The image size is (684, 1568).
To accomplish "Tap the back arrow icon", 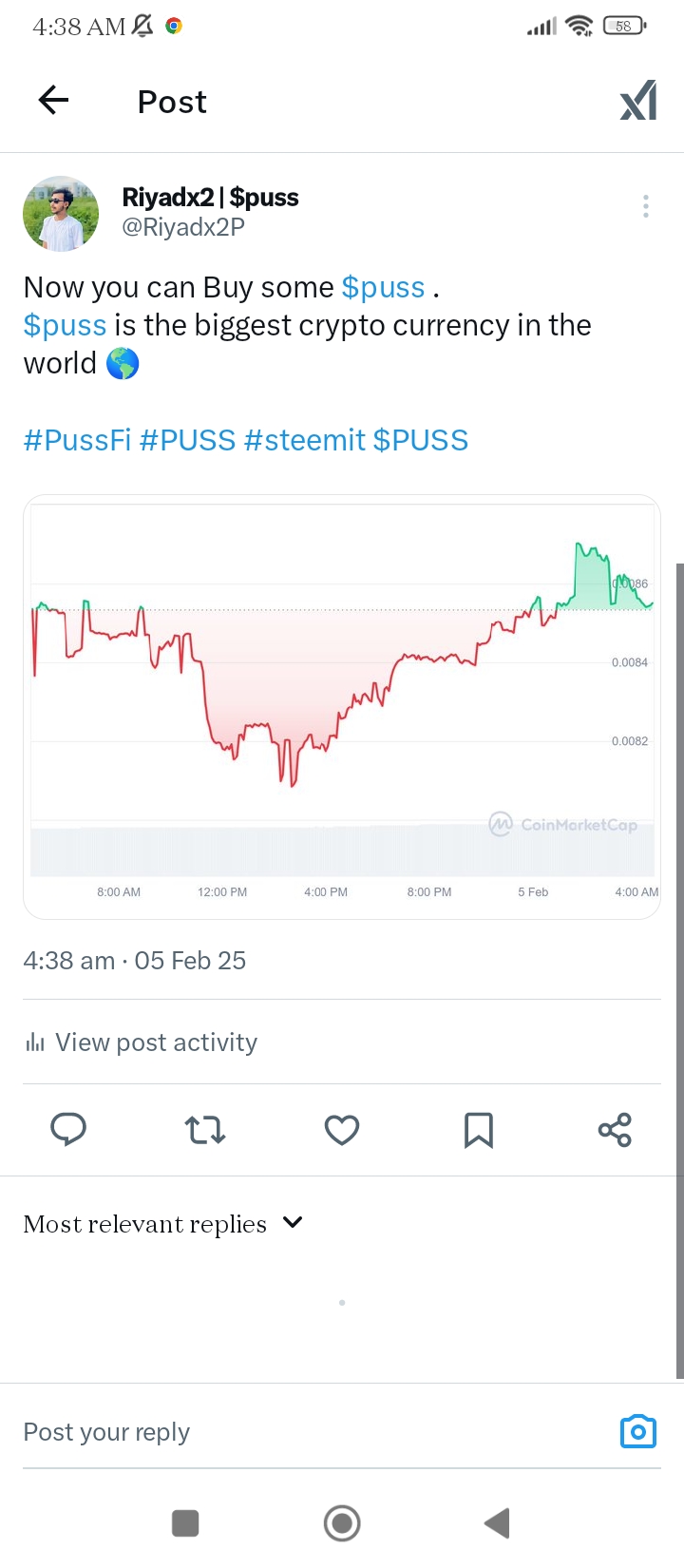I will coord(54,100).
